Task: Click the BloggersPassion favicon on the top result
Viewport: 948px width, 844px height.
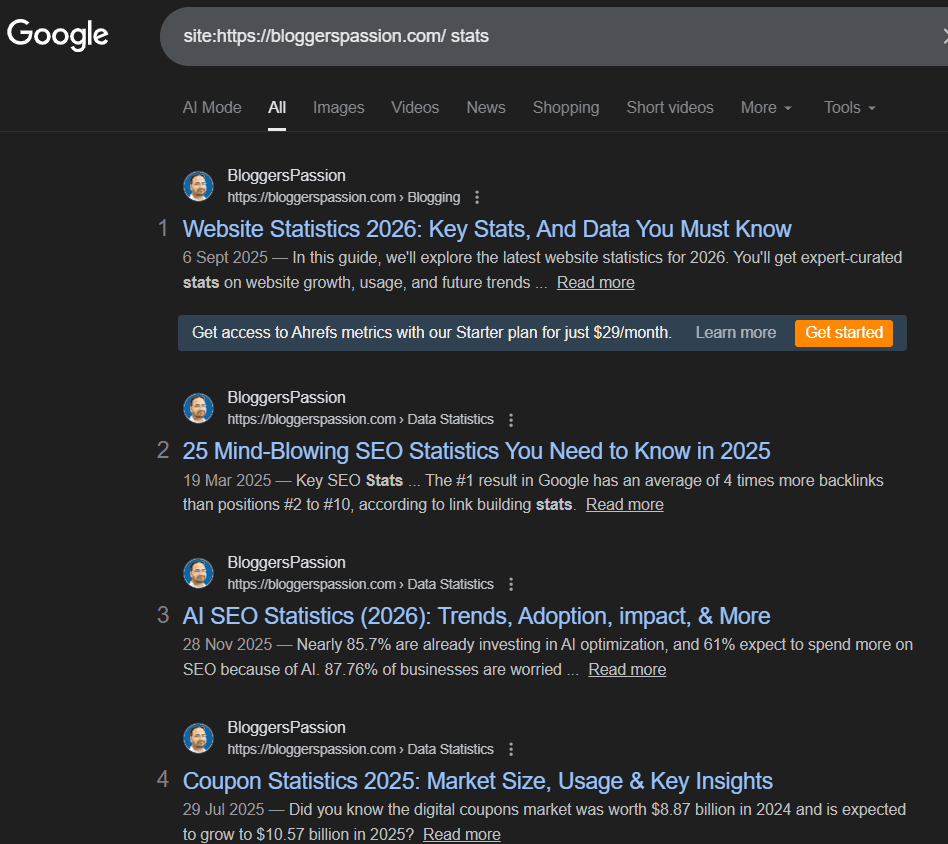Action: (198, 186)
